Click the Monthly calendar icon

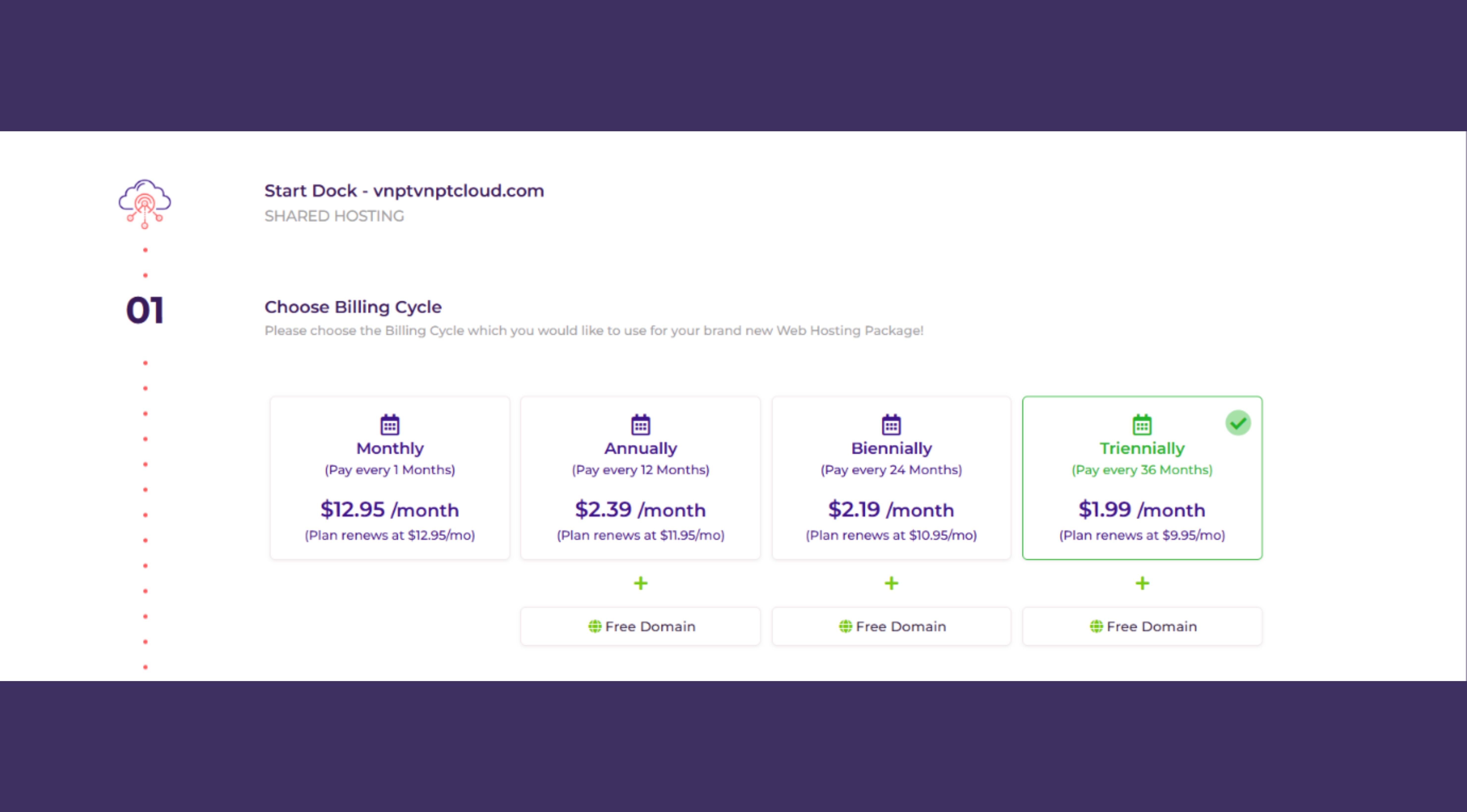tap(390, 424)
